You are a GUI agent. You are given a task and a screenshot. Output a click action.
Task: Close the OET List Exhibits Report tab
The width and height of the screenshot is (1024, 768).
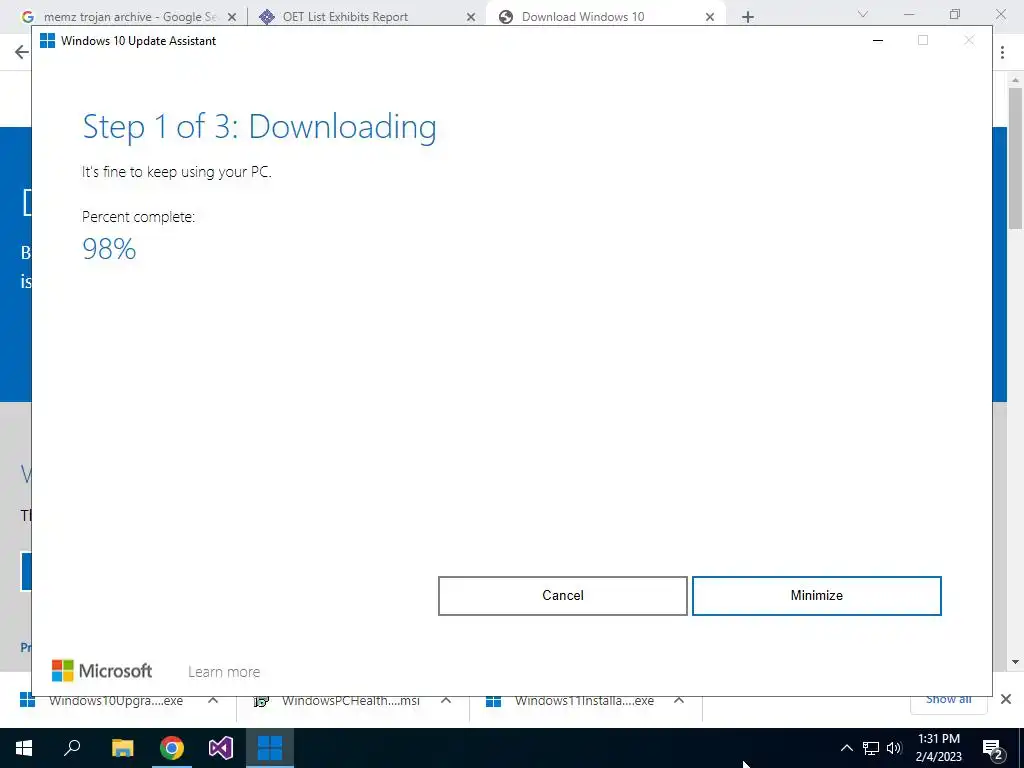point(471,17)
